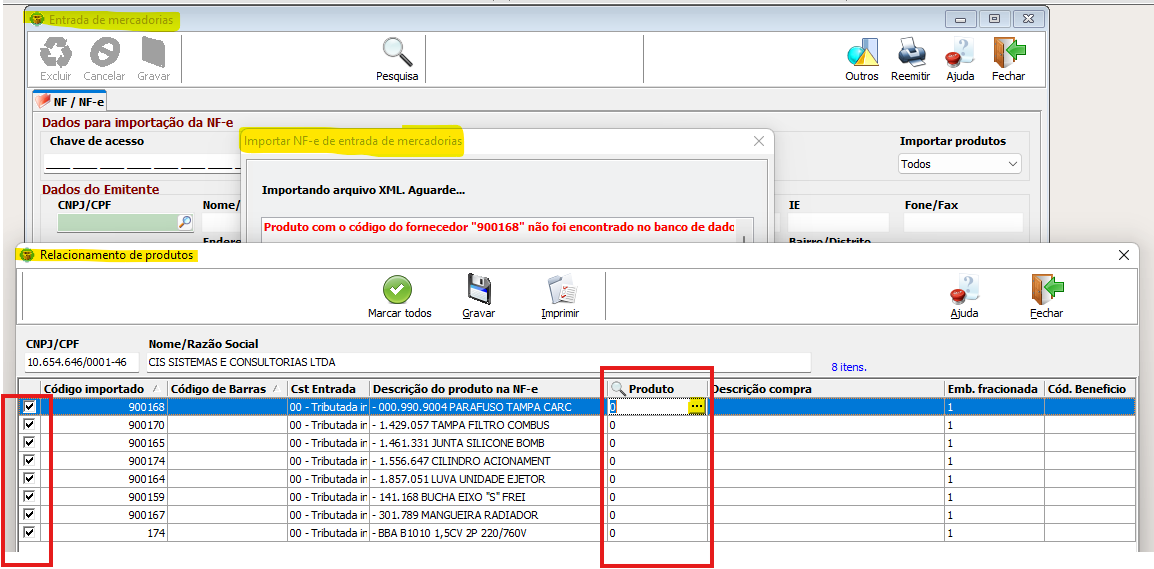Click the Gravar floppy disk icon
This screenshot has height=569, width=1154.
479,290
